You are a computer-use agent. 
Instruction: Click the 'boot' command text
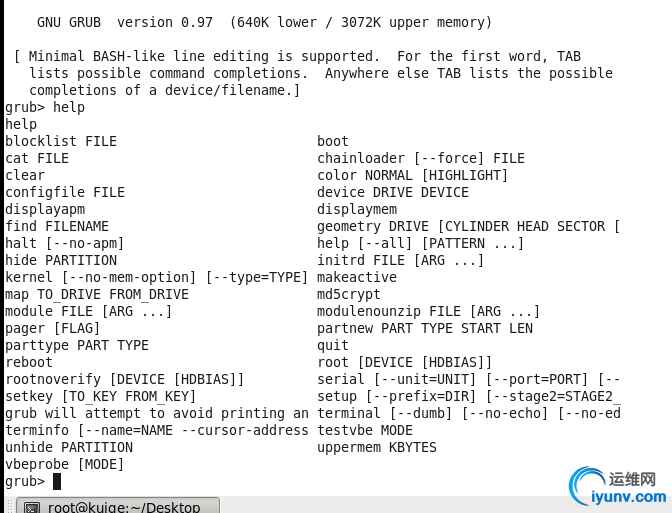click(333, 141)
